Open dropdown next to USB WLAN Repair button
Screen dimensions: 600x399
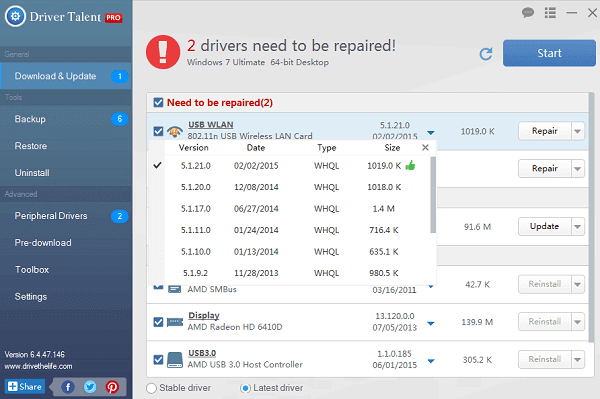click(577, 131)
